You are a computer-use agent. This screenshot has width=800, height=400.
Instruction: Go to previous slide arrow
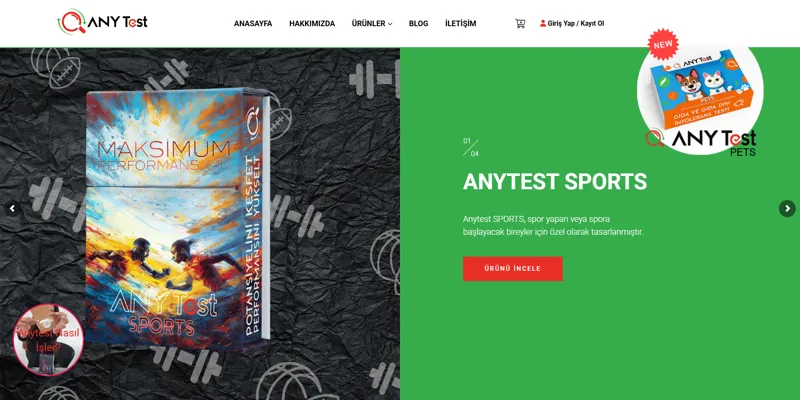[x=12, y=208]
